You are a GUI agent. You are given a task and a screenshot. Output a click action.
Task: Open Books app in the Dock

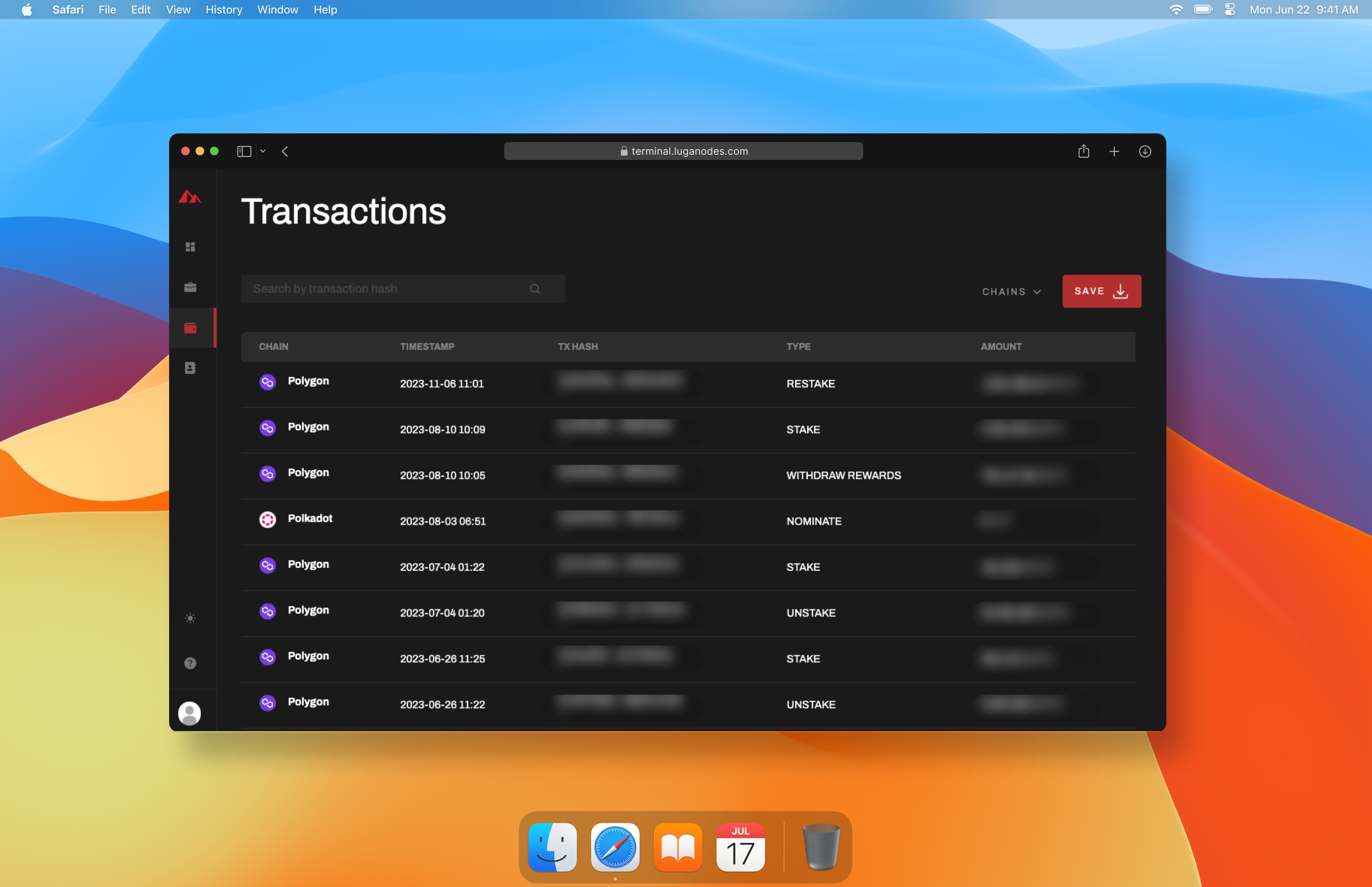click(678, 847)
